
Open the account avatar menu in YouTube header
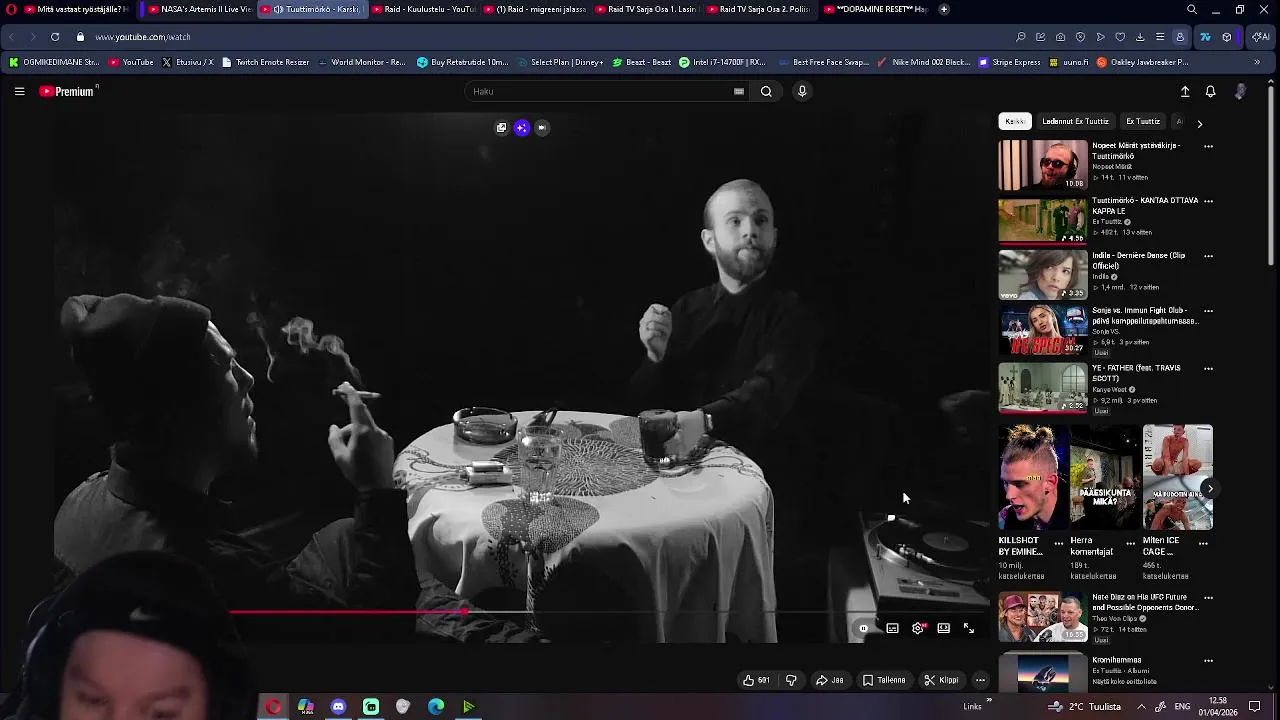pos(1240,91)
